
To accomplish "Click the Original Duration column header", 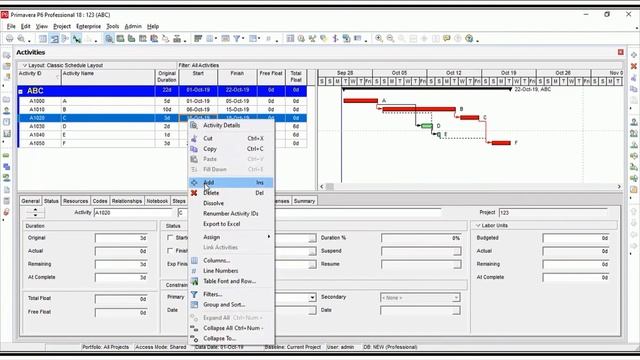I will 167,77.
